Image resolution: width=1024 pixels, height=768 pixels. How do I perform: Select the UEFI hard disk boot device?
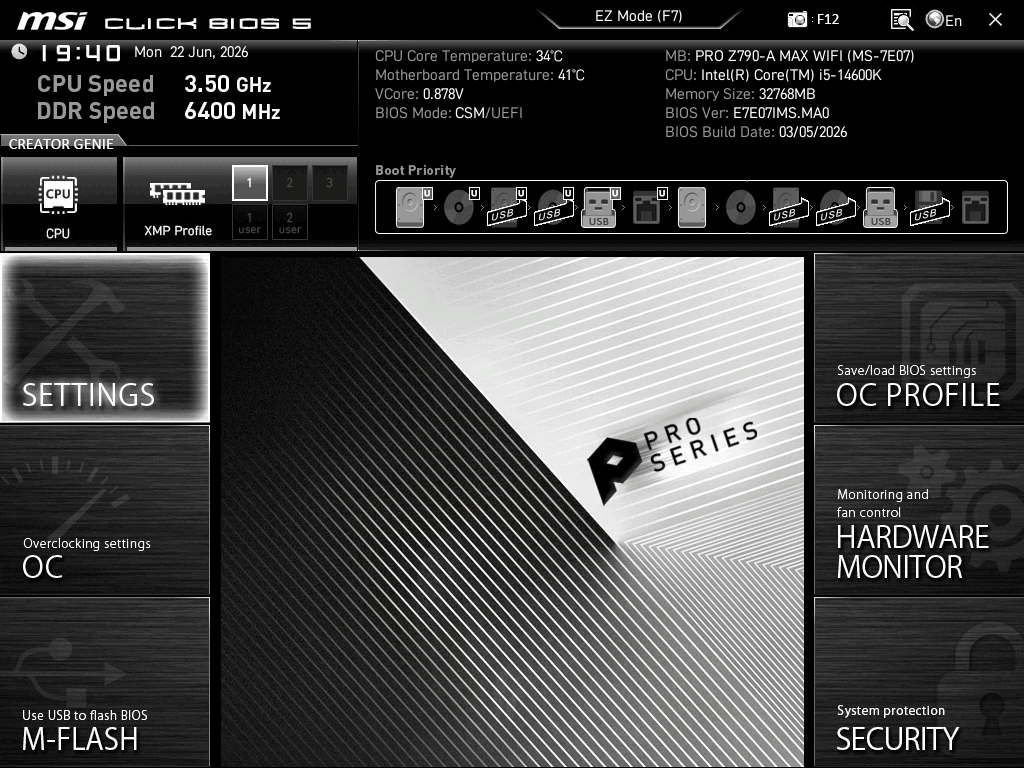tap(413, 207)
